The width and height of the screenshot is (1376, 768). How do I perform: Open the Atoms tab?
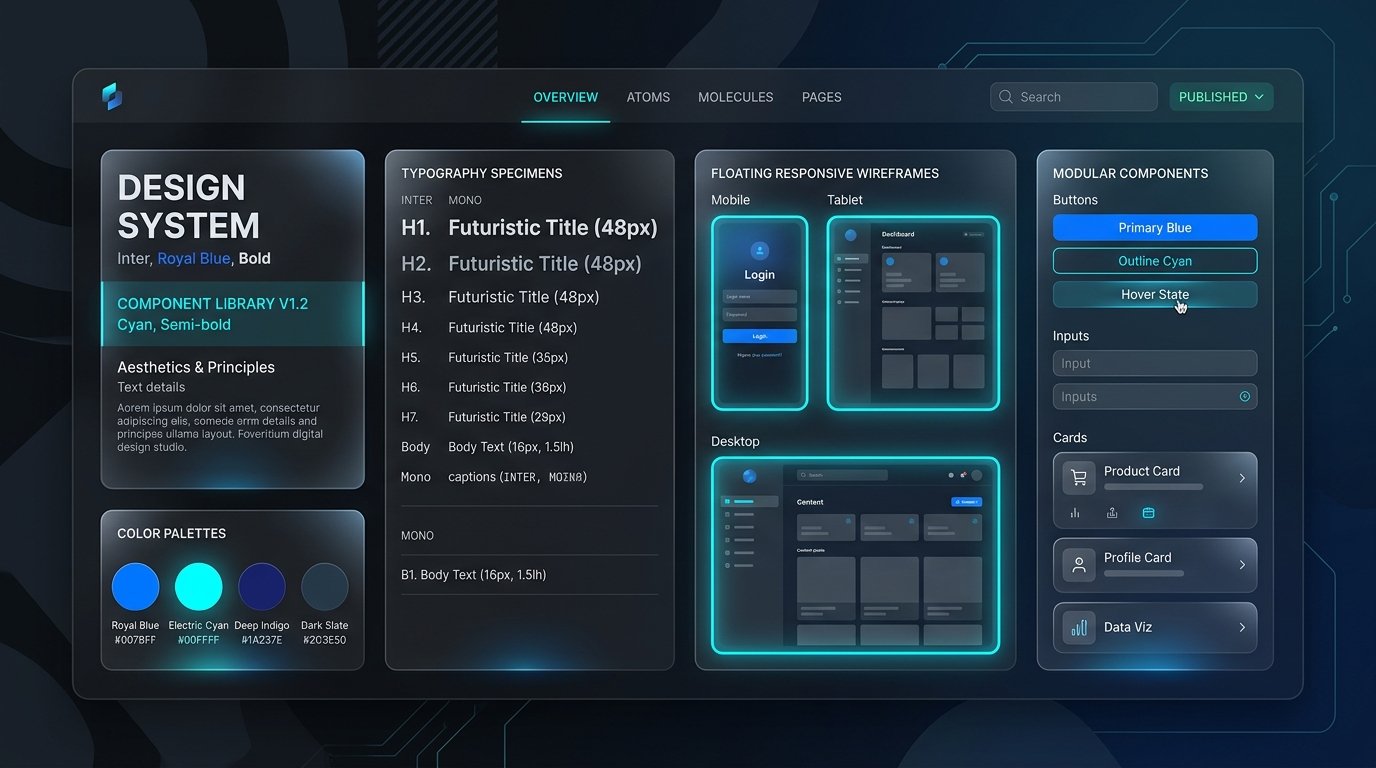point(648,97)
